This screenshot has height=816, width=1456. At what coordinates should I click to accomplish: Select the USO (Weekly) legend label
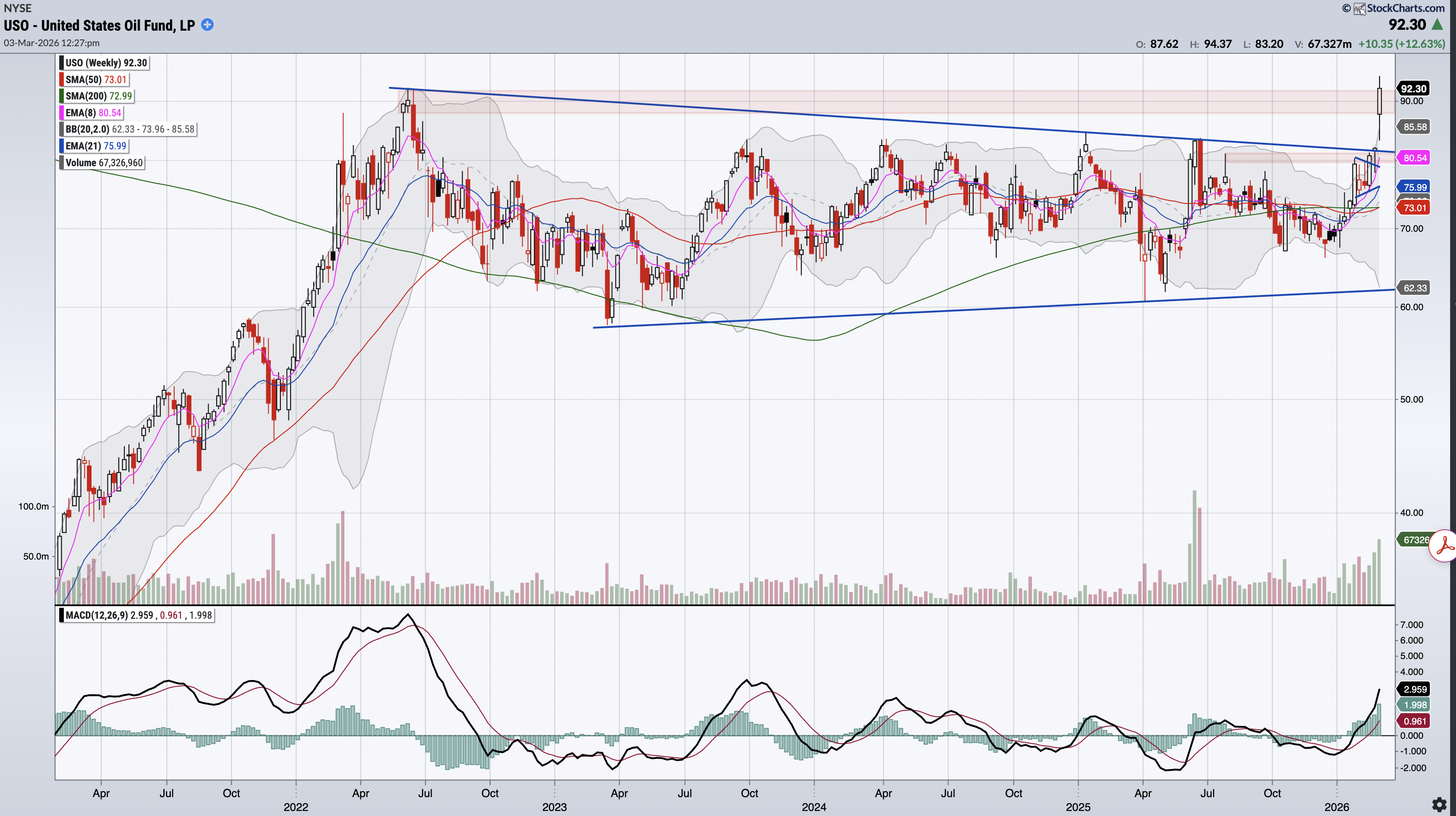[x=106, y=63]
